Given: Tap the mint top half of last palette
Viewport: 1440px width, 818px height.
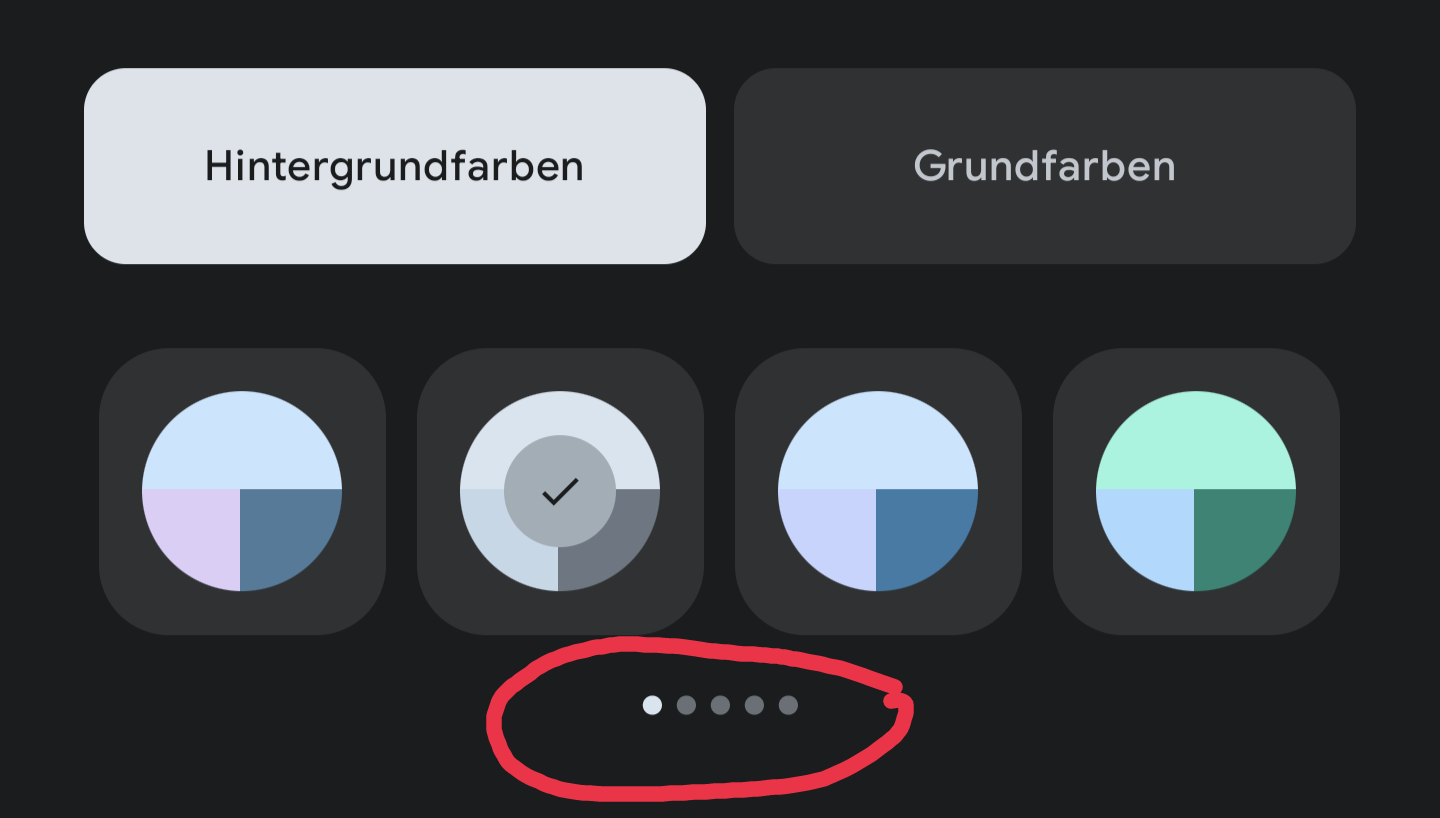Looking at the screenshot, I should (1196, 440).
